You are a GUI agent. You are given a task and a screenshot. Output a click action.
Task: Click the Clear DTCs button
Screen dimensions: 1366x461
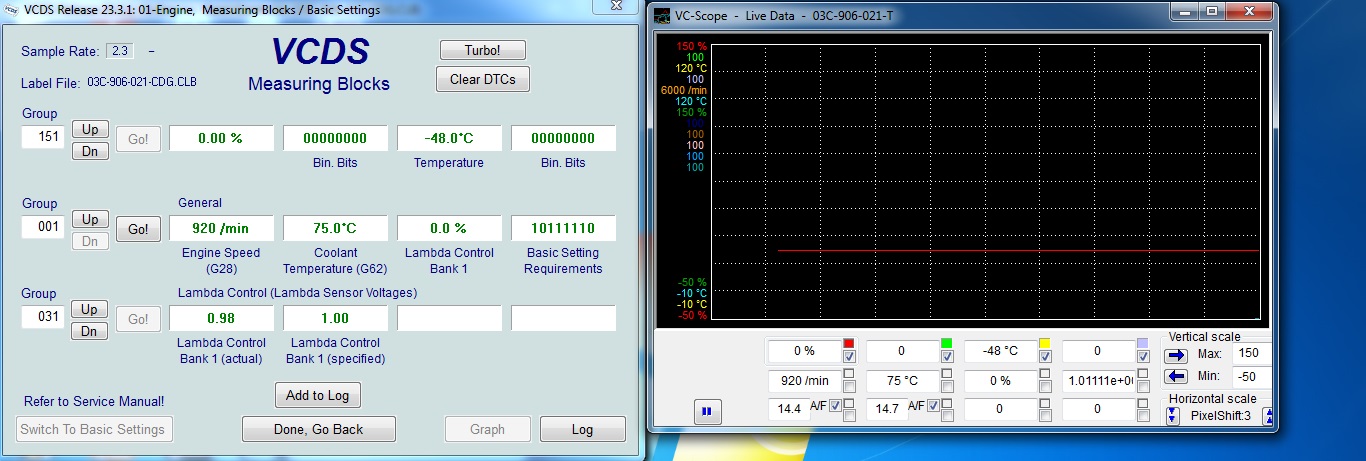click(482, 79)
